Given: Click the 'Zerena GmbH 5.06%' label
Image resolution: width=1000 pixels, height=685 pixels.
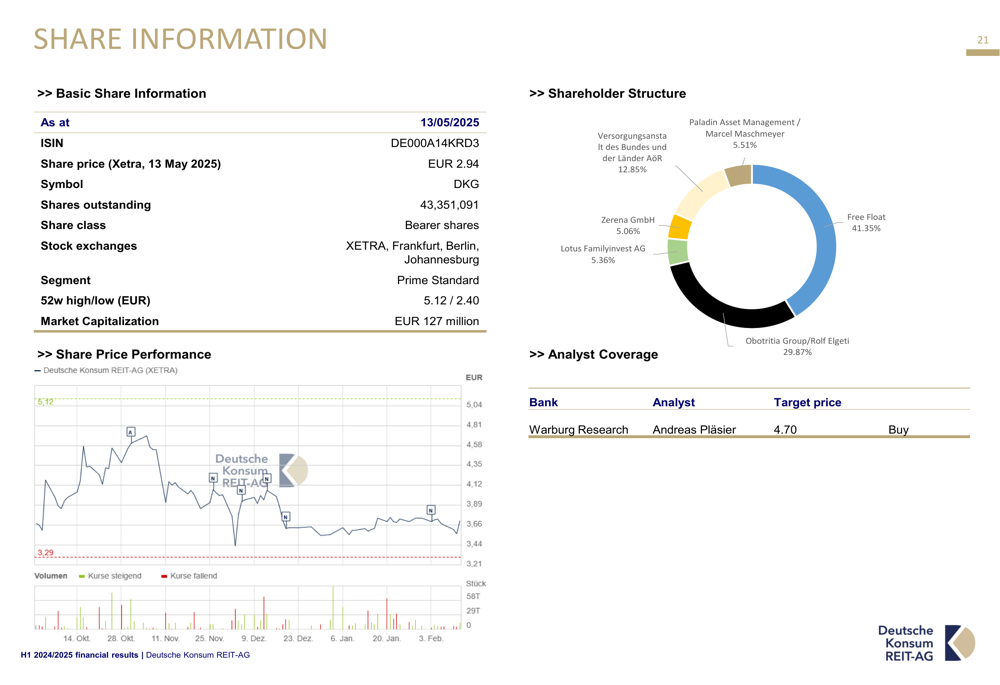Looking at the screenshot, I should [x=628, y=225].
